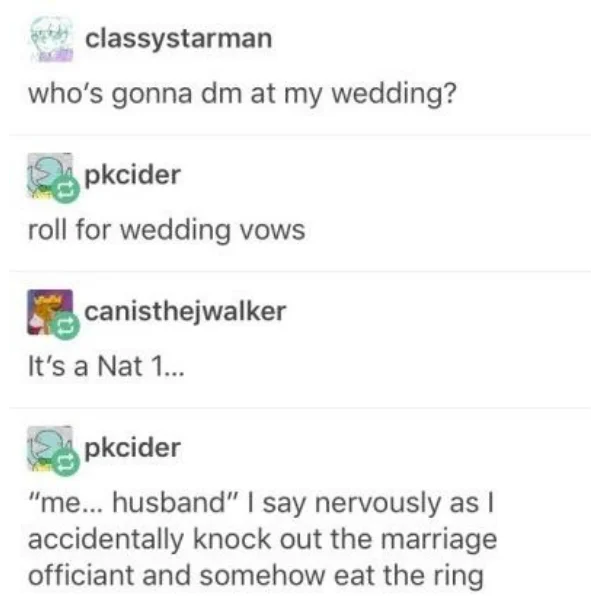
Task: Click the divider line below 'It's a Nat 1...'
Action: coord(300,408)
